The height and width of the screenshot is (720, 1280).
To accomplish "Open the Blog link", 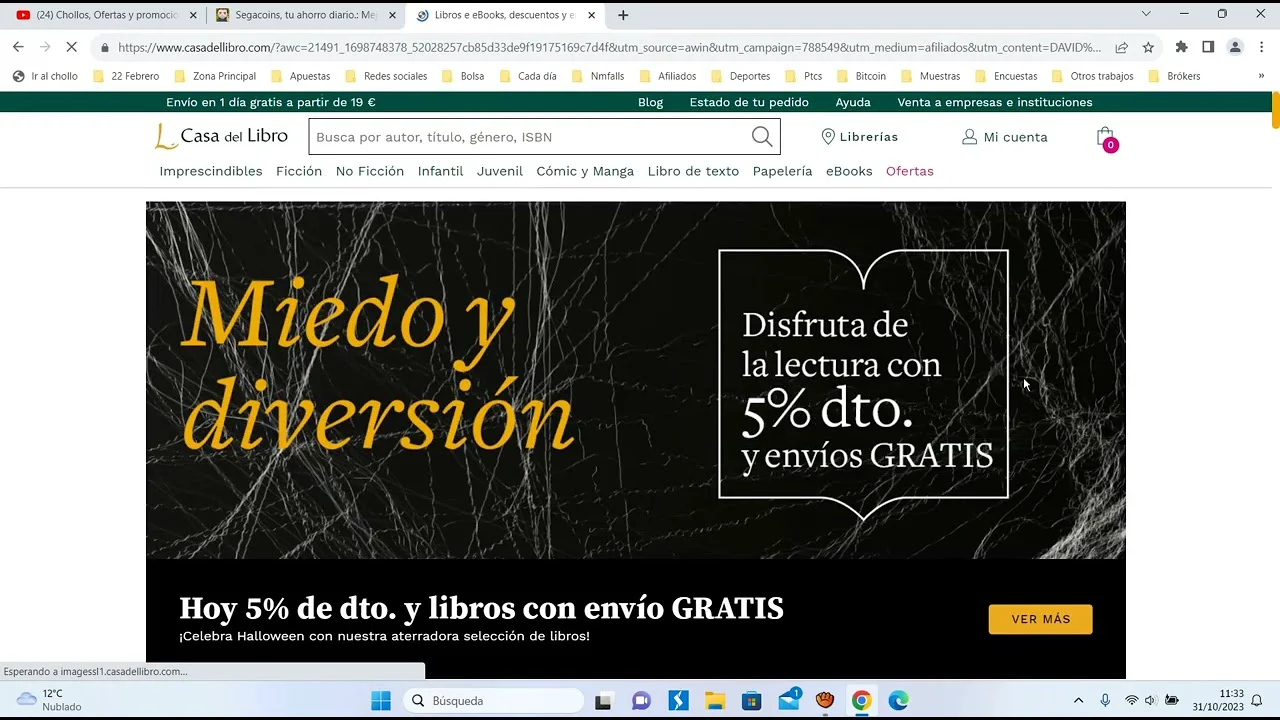I will [x=650, y=102].
